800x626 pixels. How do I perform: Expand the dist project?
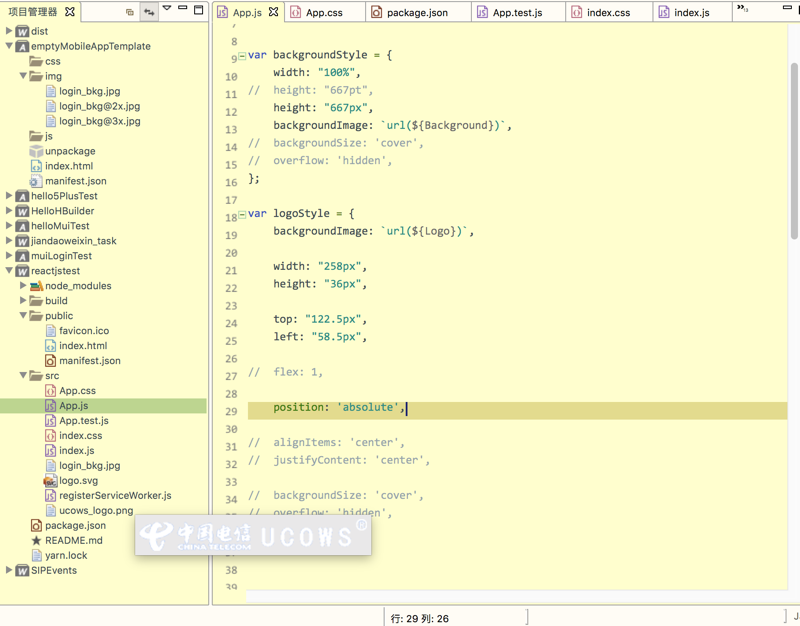click(9, 31)
